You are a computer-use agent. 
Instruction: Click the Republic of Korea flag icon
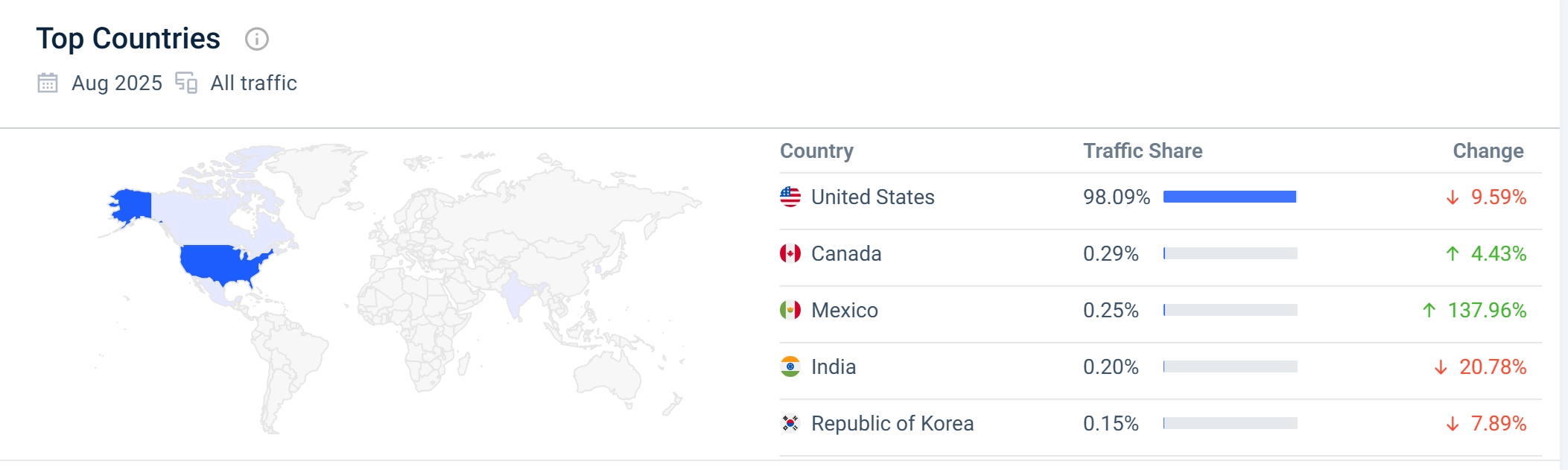coord(790,423)
